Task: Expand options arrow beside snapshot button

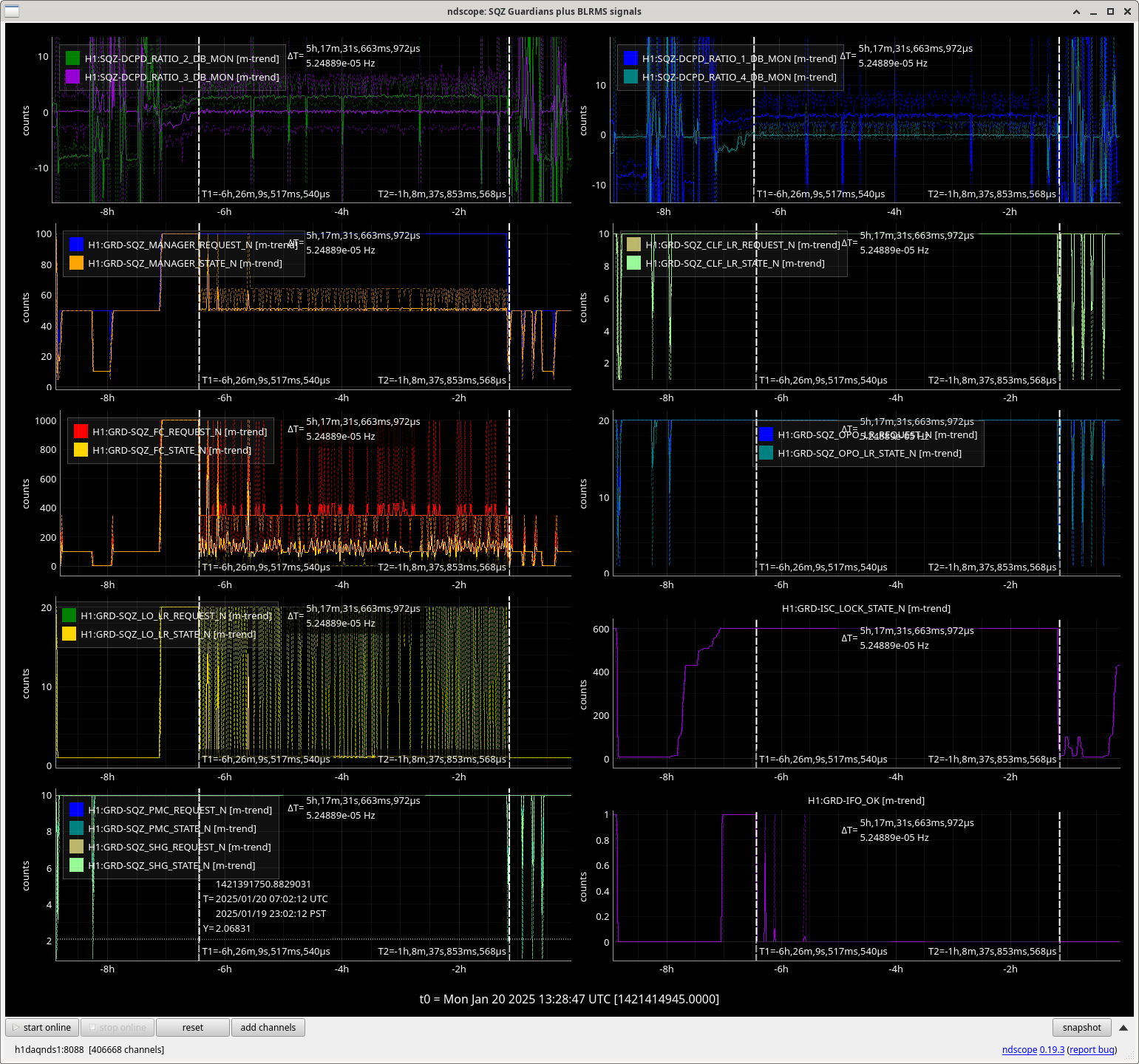Action: point(1123,1027)
